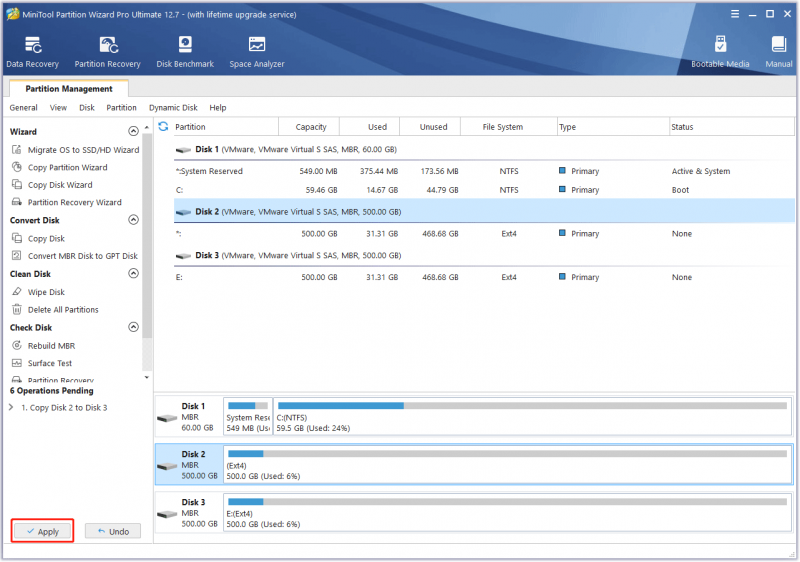This screenshot has width=800, height=562.
Task: Open the hamburger menu in the title bar
Action: tap(735, 14)
